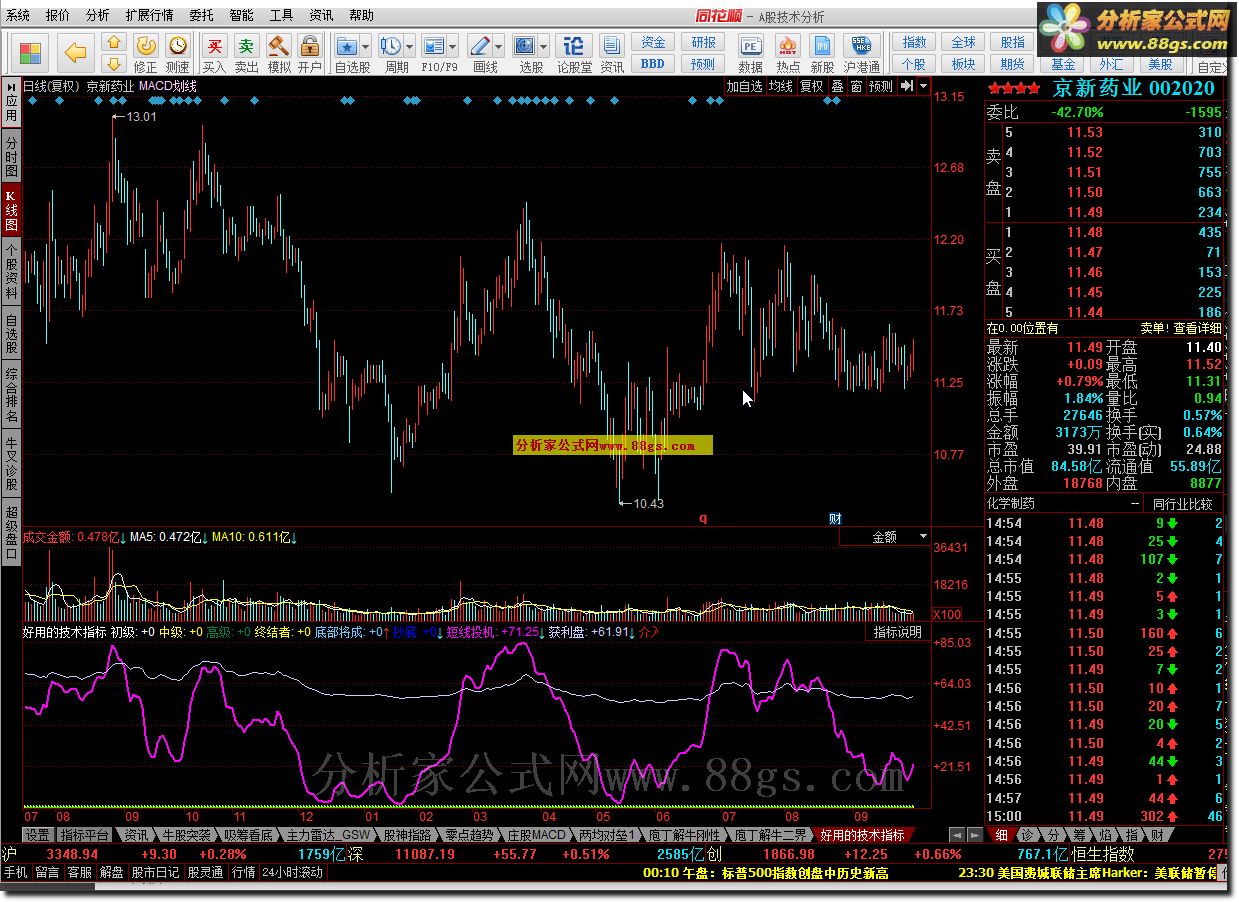Screen dimensions: 1239x902
Task: Switch to the 主力雷达_GSW indicator tab
Action: pyautogui.click(x=328, y=834)
